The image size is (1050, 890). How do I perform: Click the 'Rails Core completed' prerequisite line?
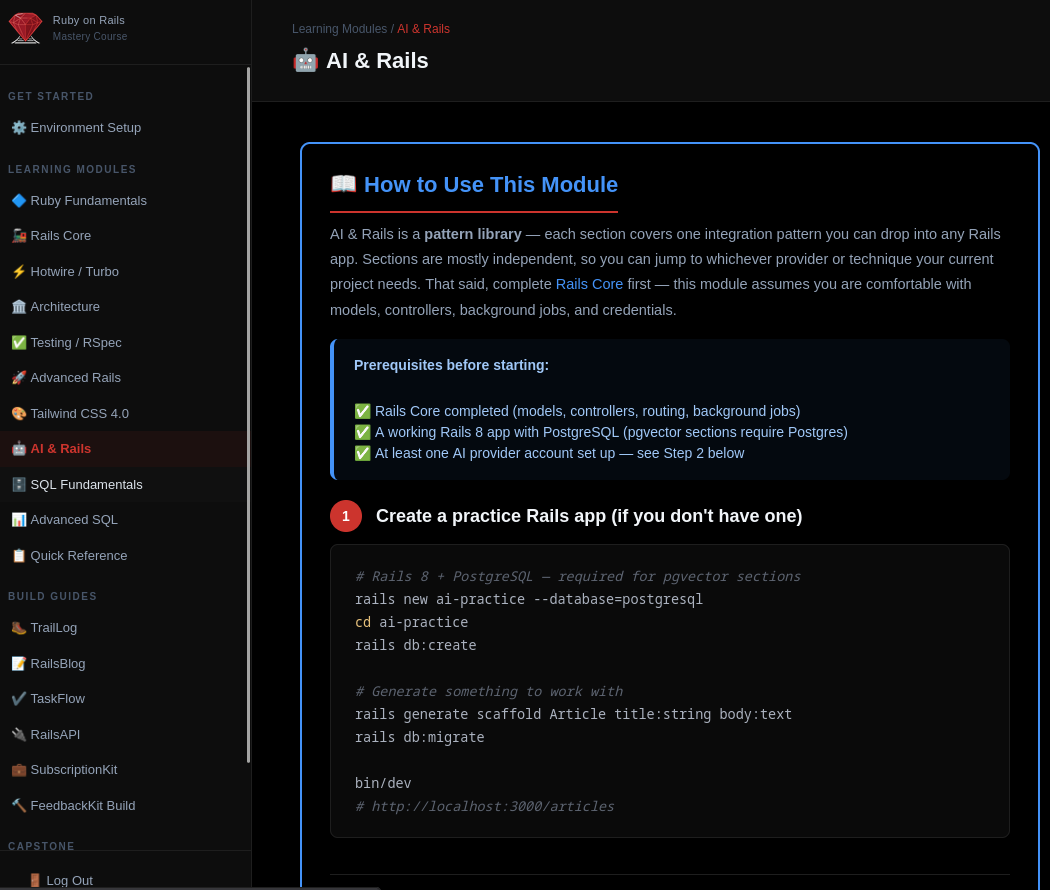[577, 411]
